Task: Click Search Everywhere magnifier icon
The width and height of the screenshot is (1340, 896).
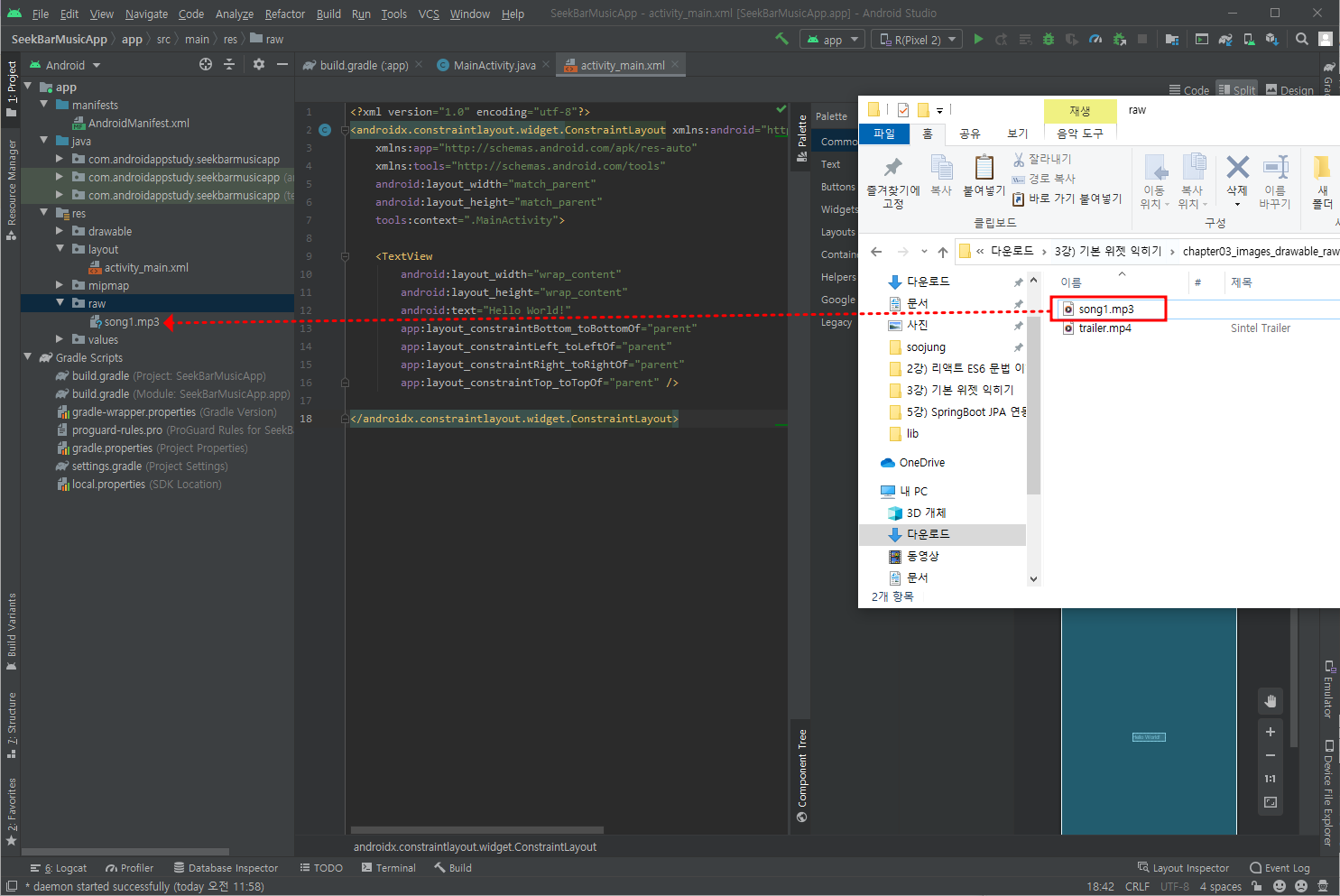Action: click(1302, 39)
